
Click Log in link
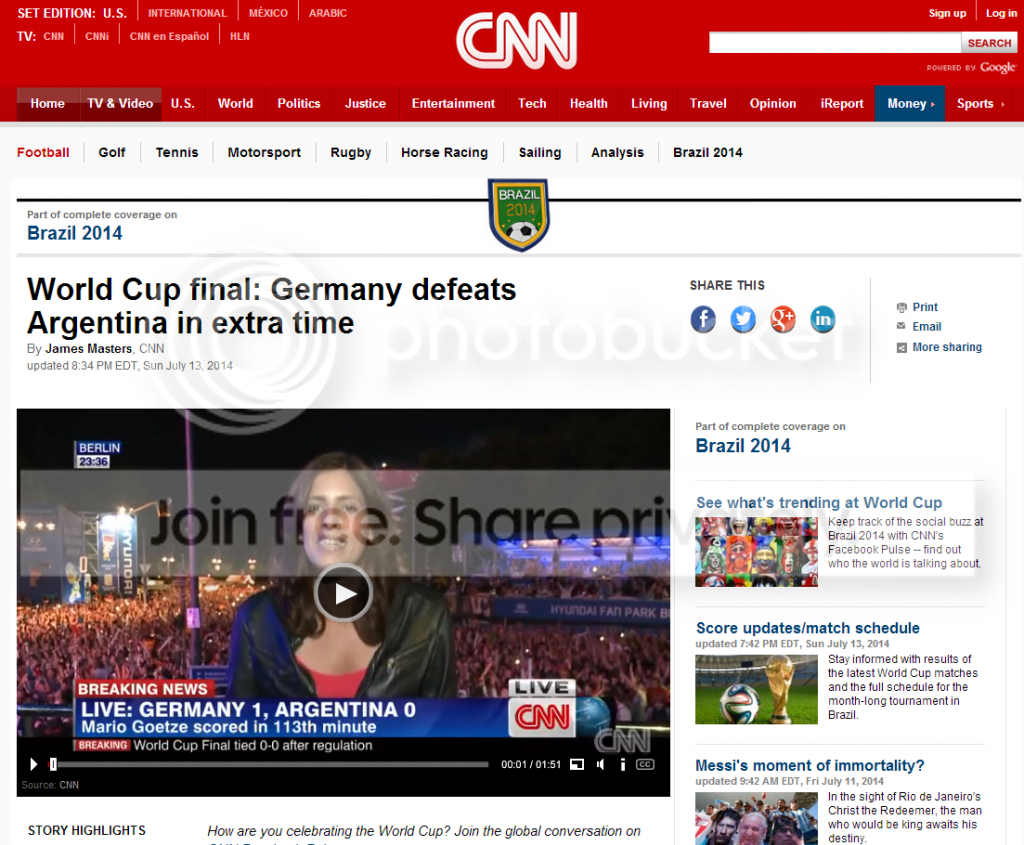(1001, 13)
